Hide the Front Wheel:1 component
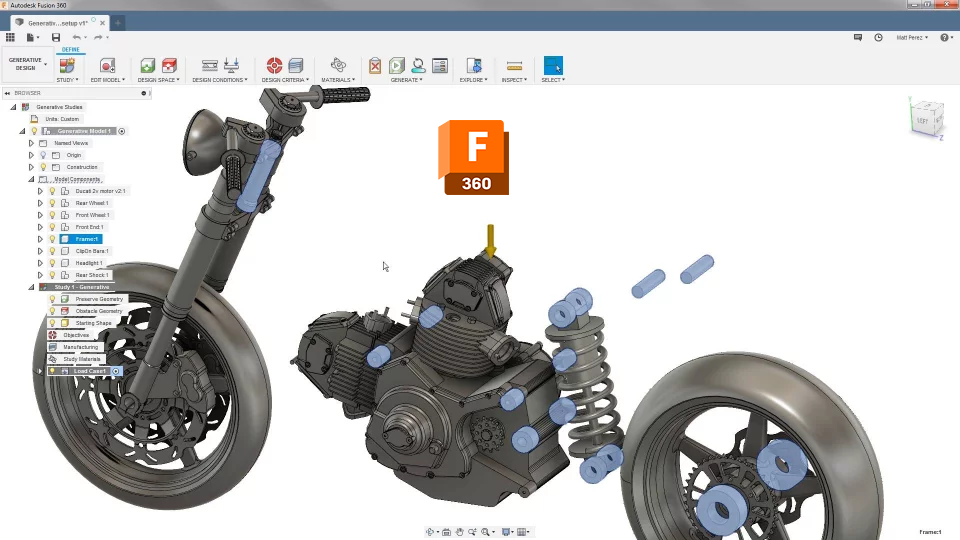This screenshot has width=960, height=540. point(53,215)
